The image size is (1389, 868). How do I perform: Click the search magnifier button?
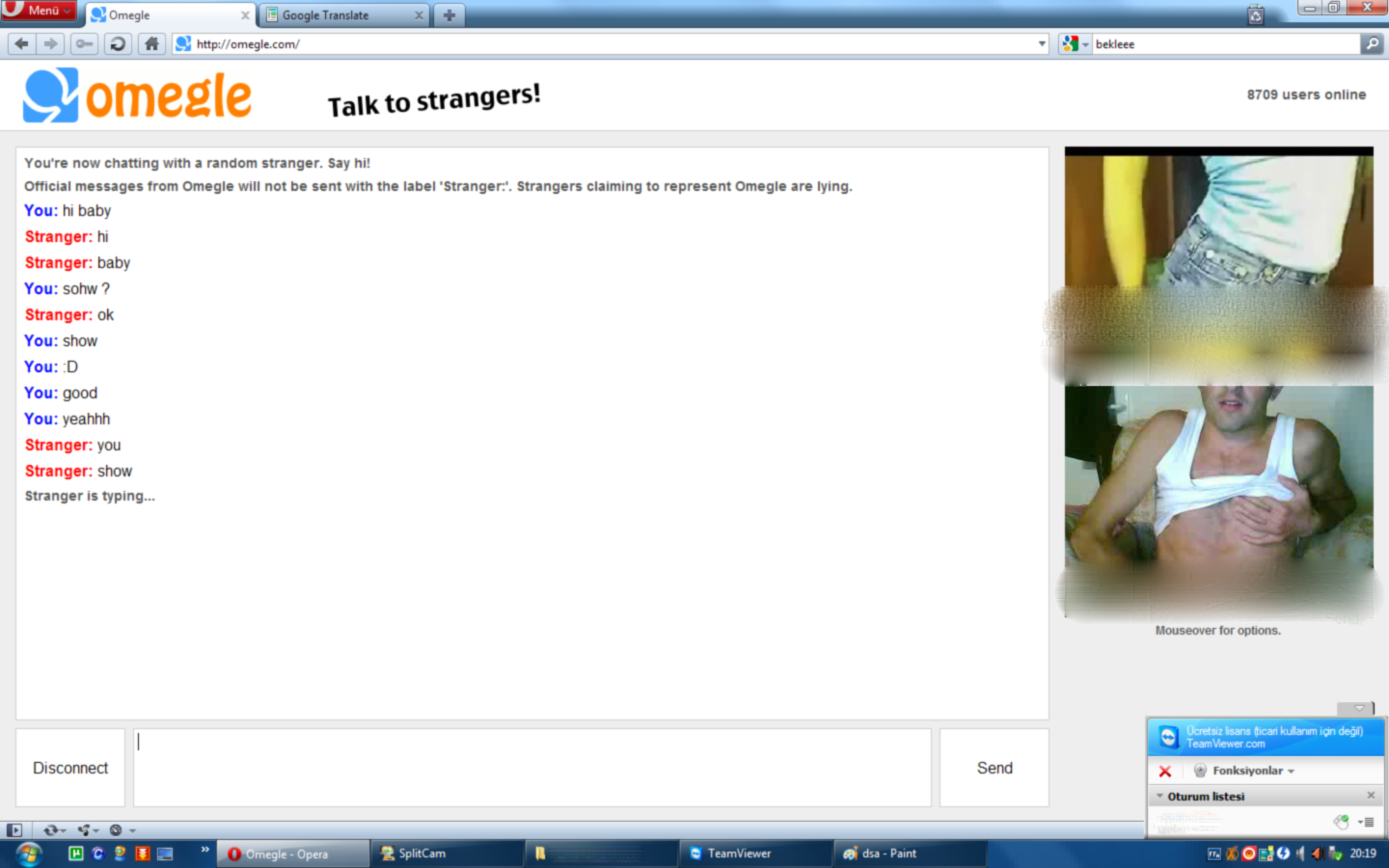point(1372,43)
